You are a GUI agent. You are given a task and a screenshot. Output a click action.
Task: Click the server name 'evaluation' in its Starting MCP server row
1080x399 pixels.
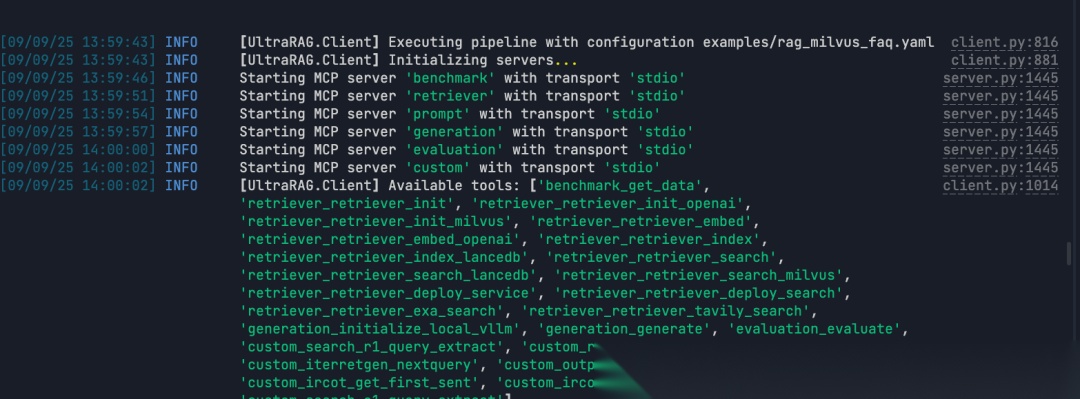click(455, 150)
